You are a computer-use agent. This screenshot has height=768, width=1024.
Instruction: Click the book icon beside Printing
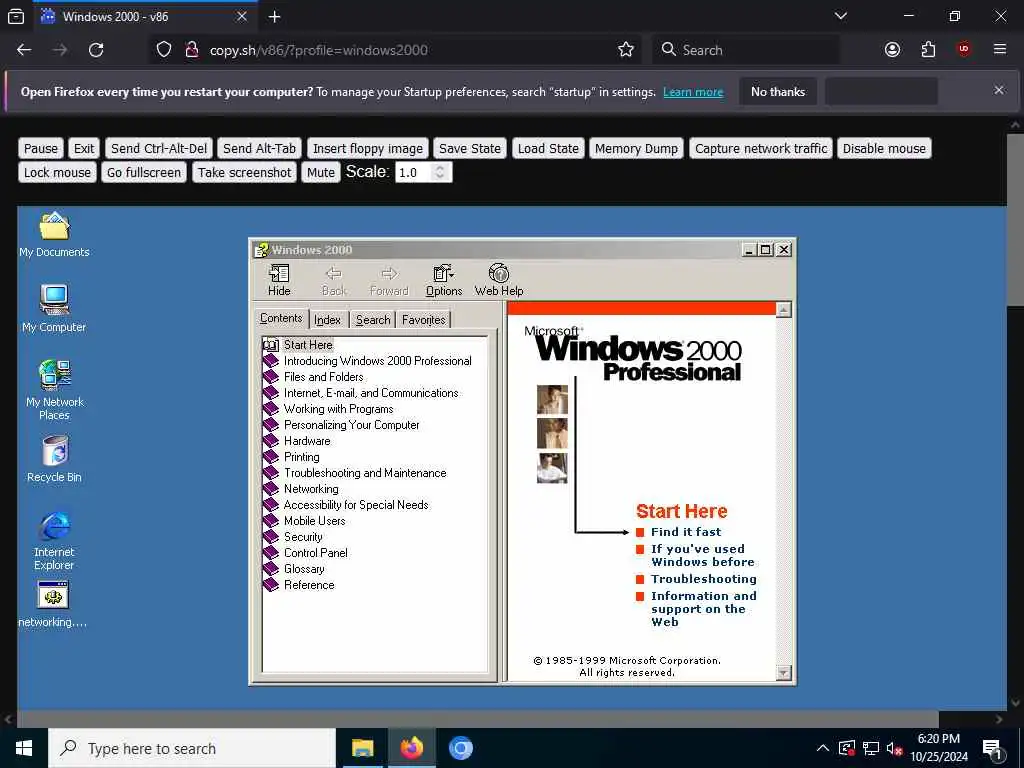click(x=271, y=457)
